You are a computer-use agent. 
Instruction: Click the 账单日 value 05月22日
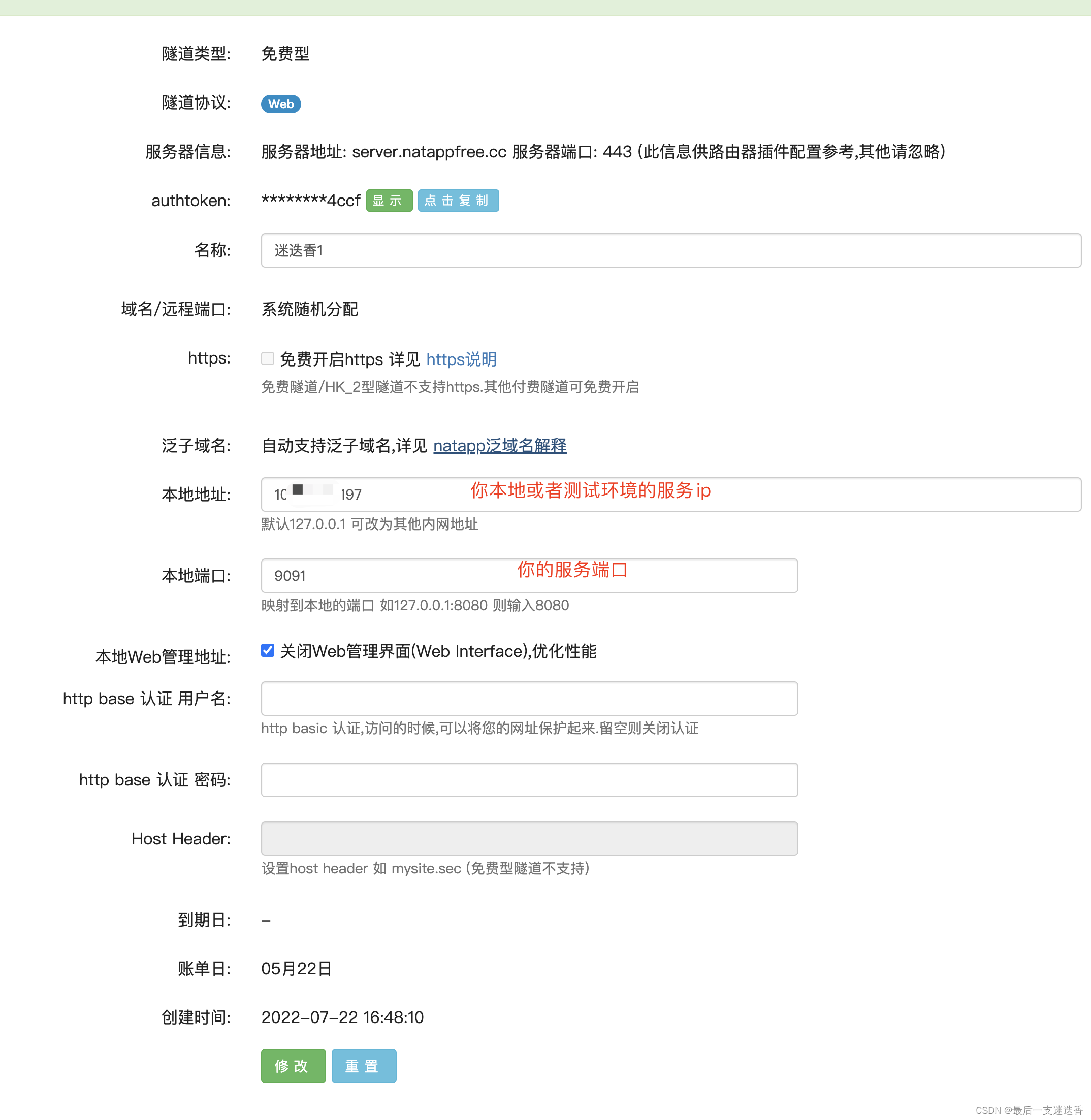click(x=296, y=968)
